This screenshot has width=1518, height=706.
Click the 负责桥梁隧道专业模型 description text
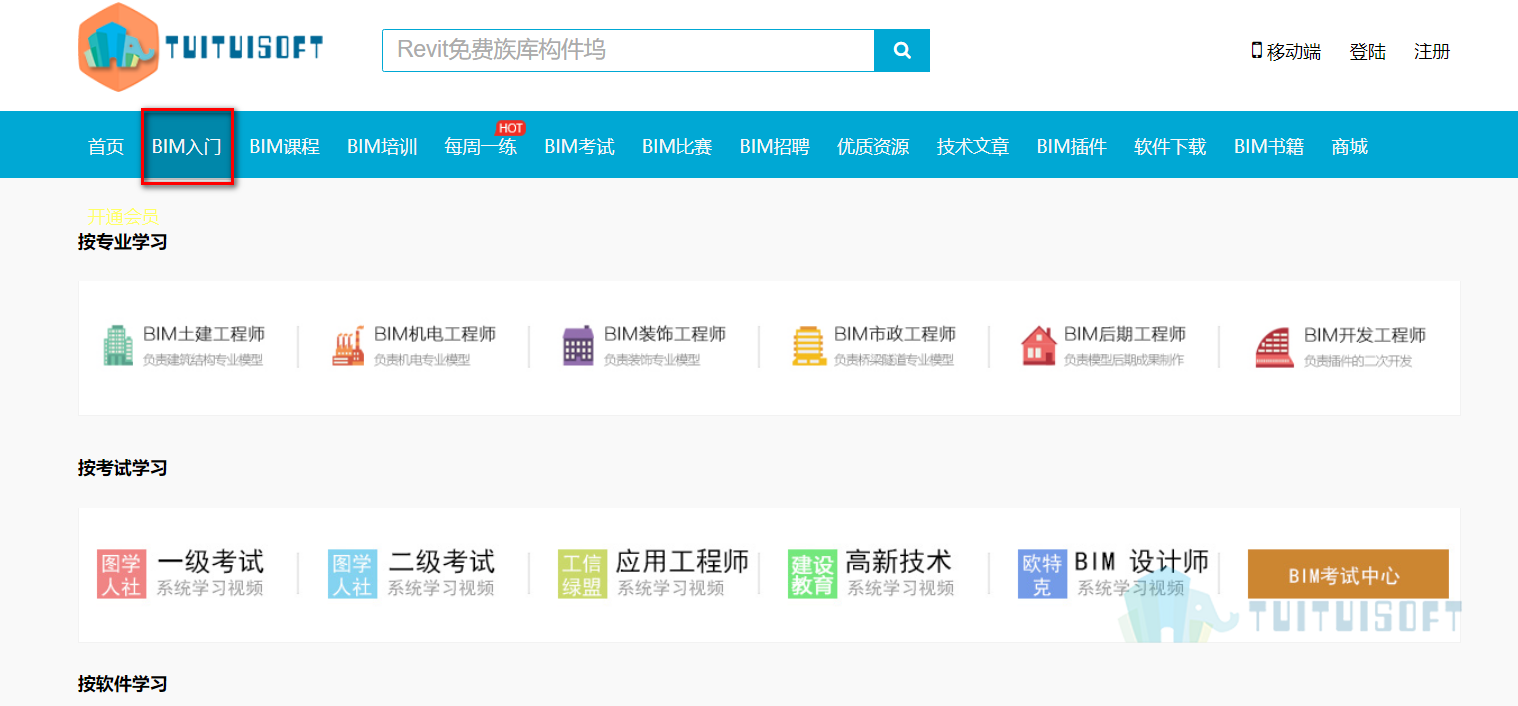[x=894, y=360]
